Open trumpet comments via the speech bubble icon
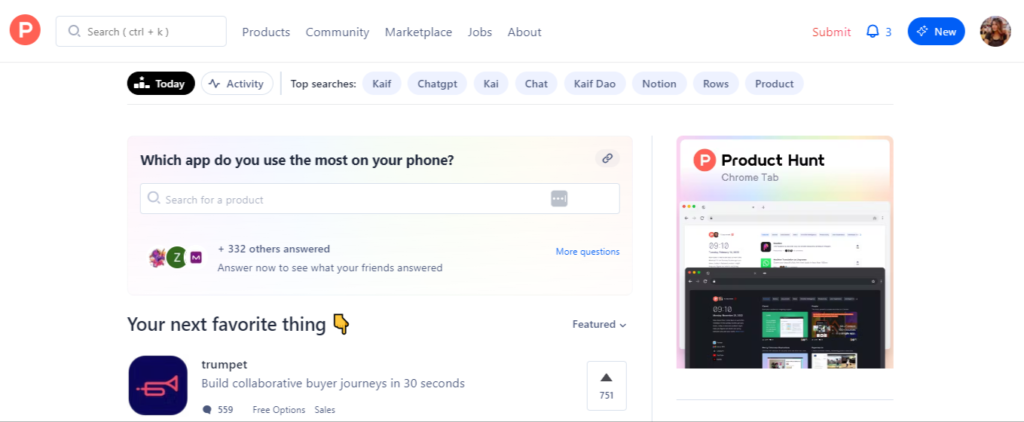This screenshot has height=422, width=1024. tap(207, 410)
